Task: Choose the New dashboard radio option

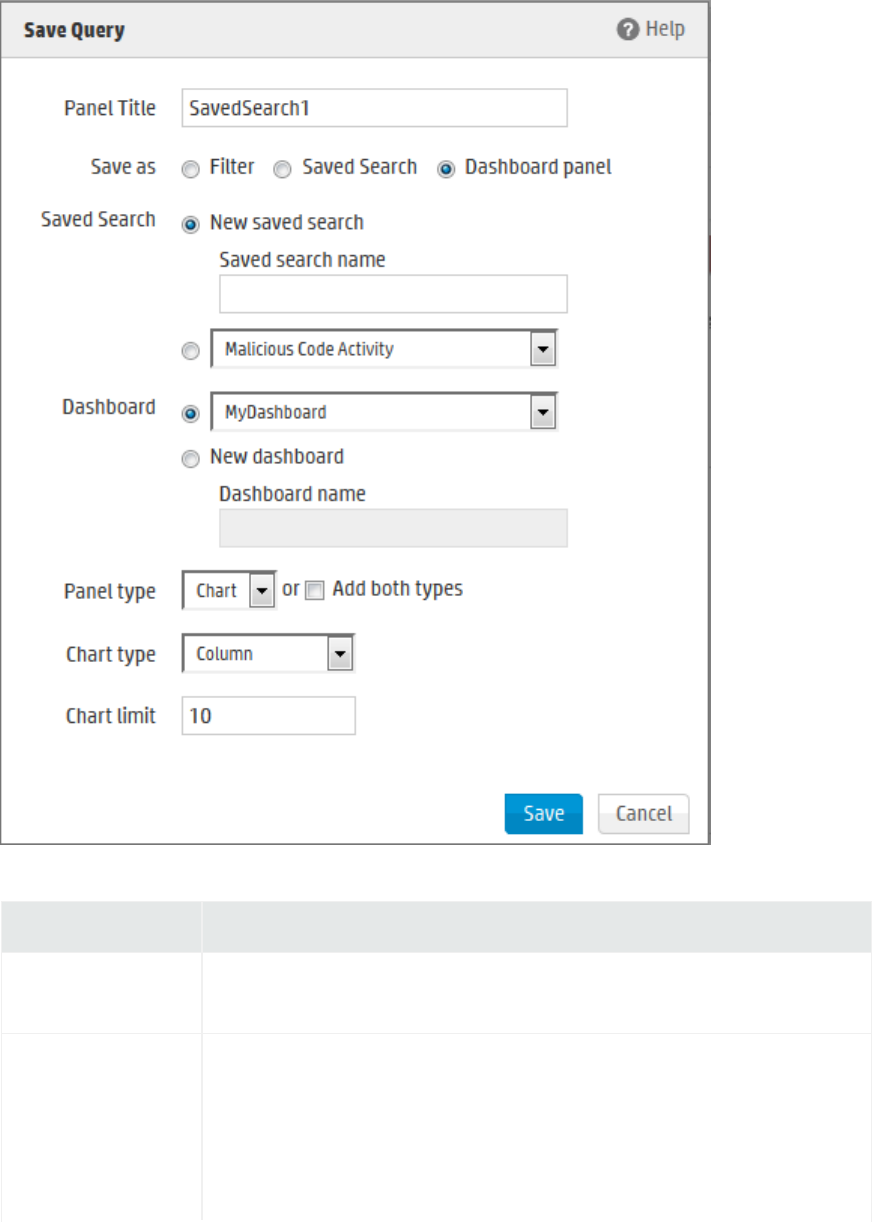Action: 190,459
